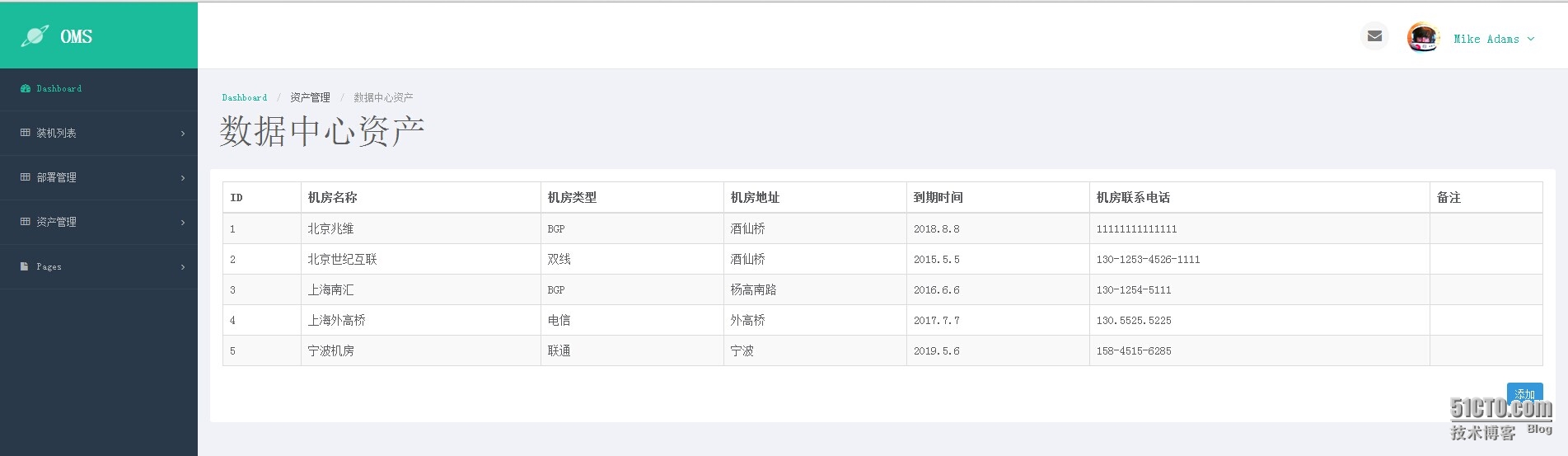Expand the Pages chevron
1568x456 pixels.
[x=183, y=267]
